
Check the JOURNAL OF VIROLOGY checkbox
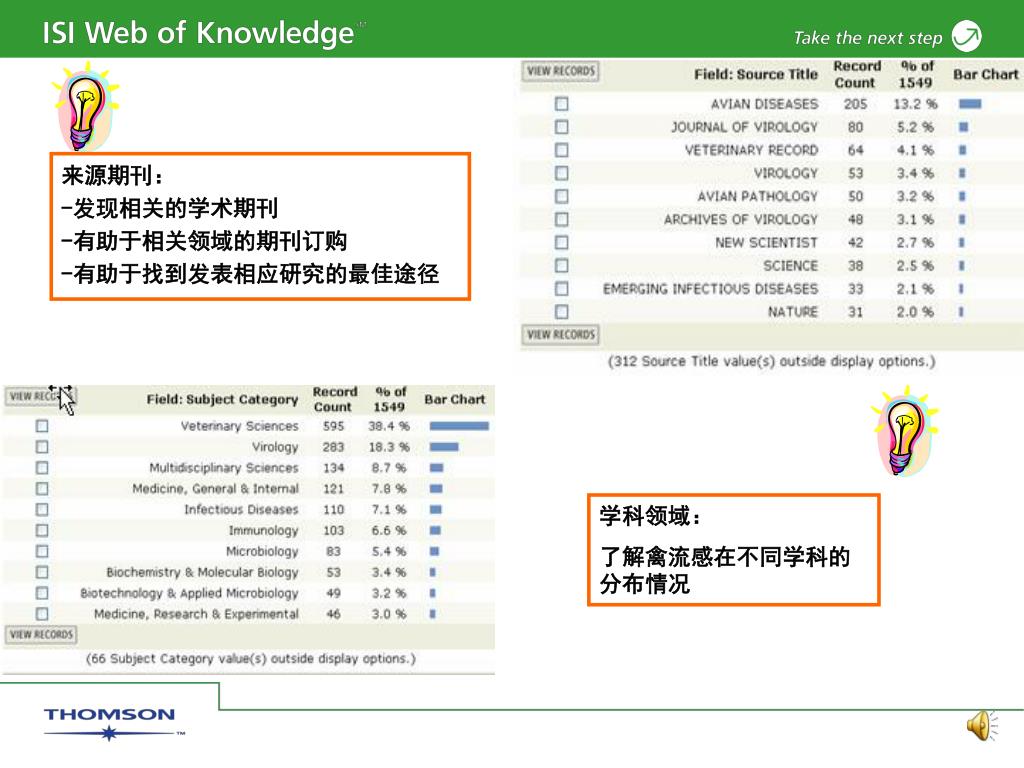point(562,127)
